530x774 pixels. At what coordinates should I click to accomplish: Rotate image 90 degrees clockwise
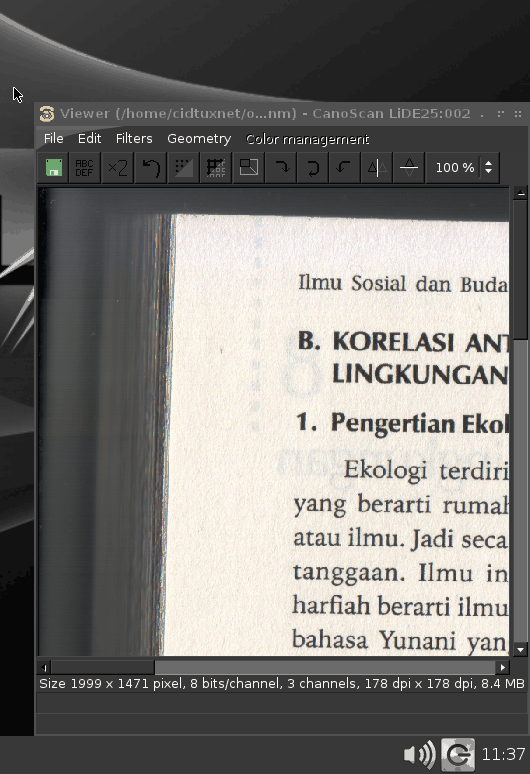281,168
